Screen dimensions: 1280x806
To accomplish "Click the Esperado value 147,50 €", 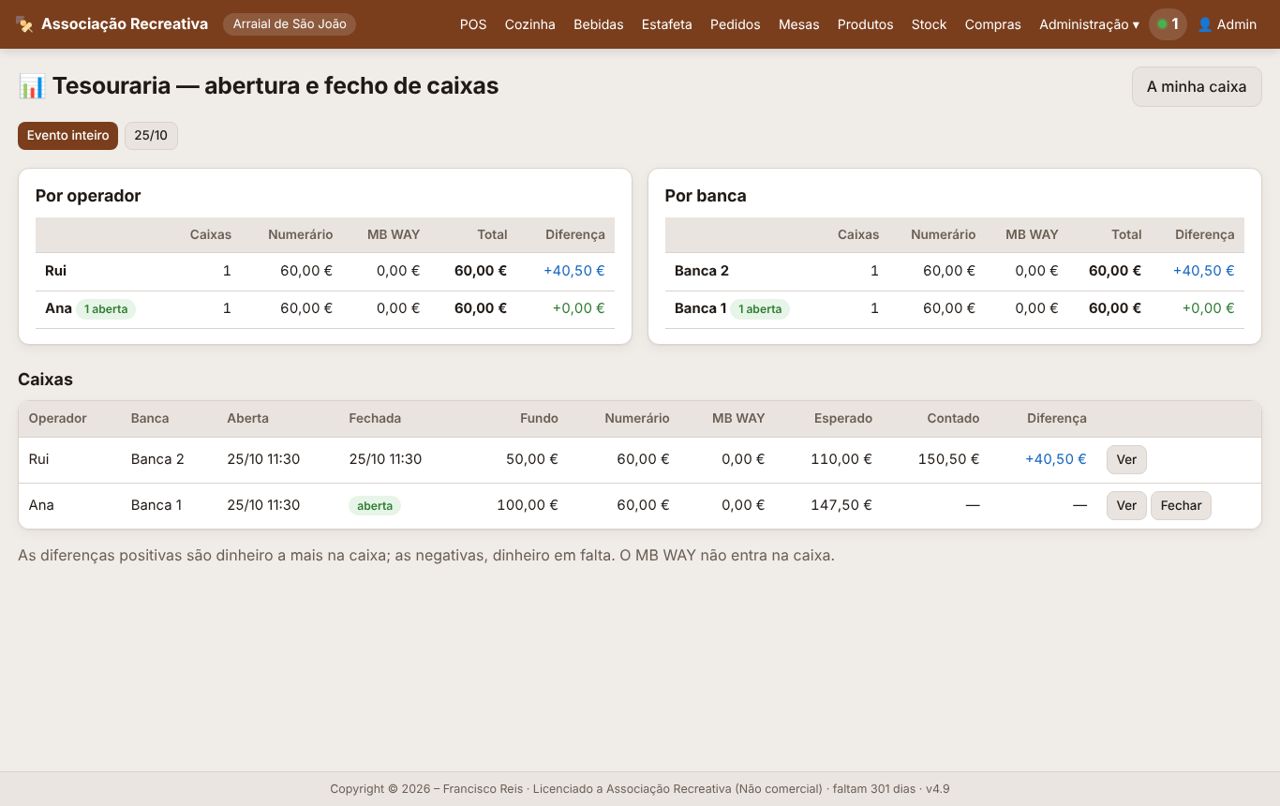I will [x=841, y=505].
